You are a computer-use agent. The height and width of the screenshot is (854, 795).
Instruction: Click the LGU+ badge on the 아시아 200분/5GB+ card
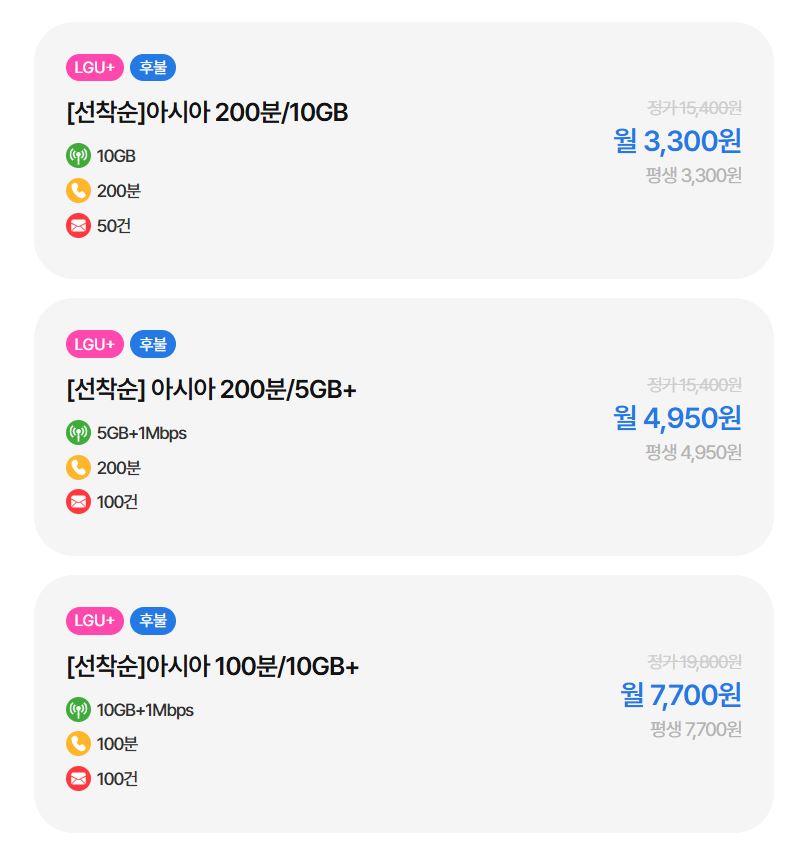tap(95, 344)
